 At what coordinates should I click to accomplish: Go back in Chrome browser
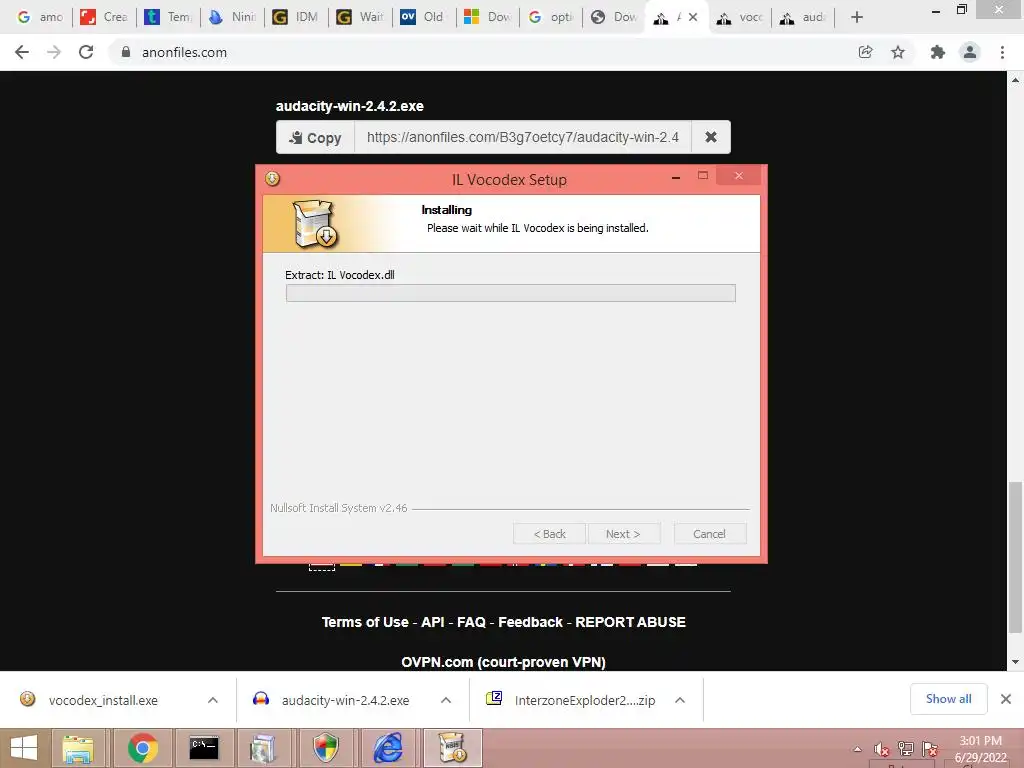pyautogui.click(x=22, y=52)
